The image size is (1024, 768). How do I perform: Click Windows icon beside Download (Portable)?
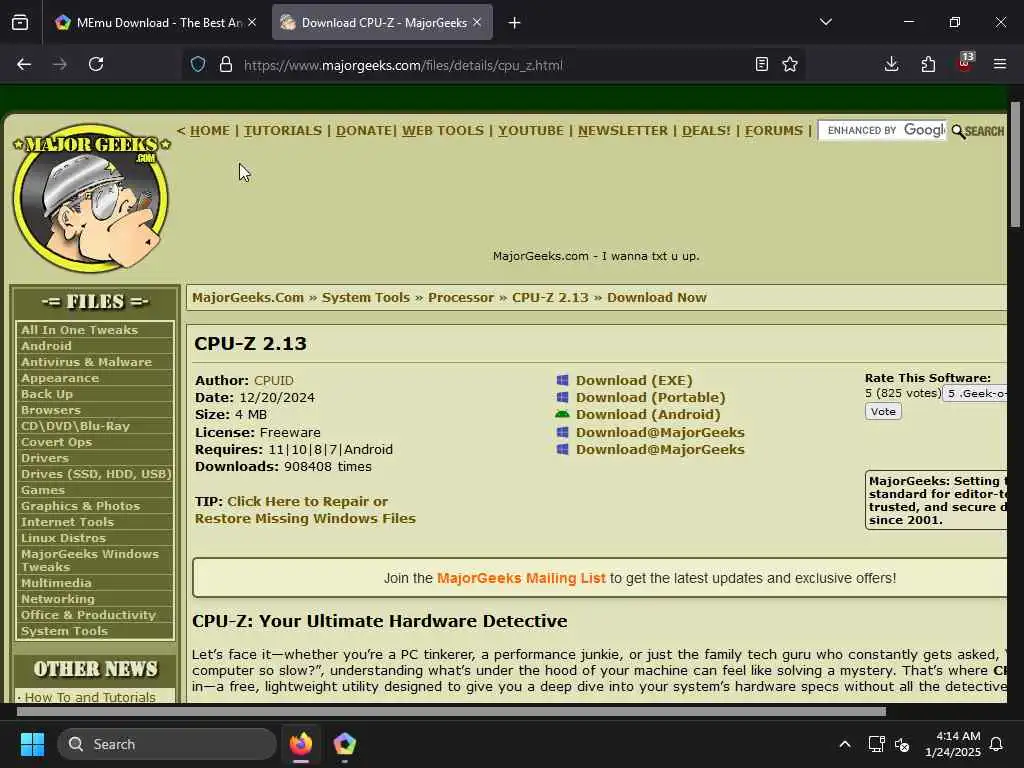click(562, 397)
